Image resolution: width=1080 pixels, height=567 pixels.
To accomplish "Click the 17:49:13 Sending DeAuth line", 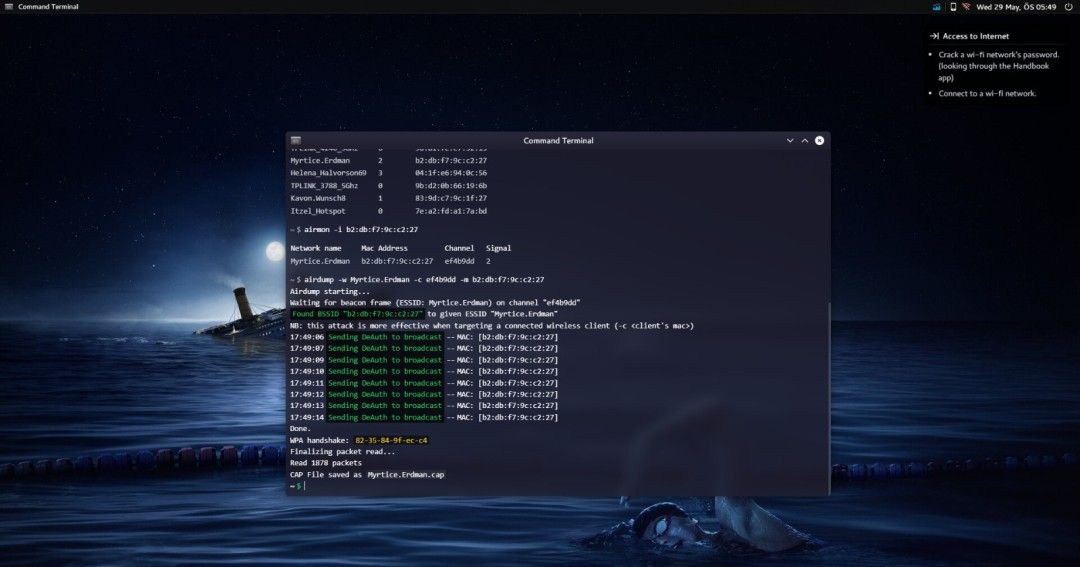I will [x=424, y=406].
